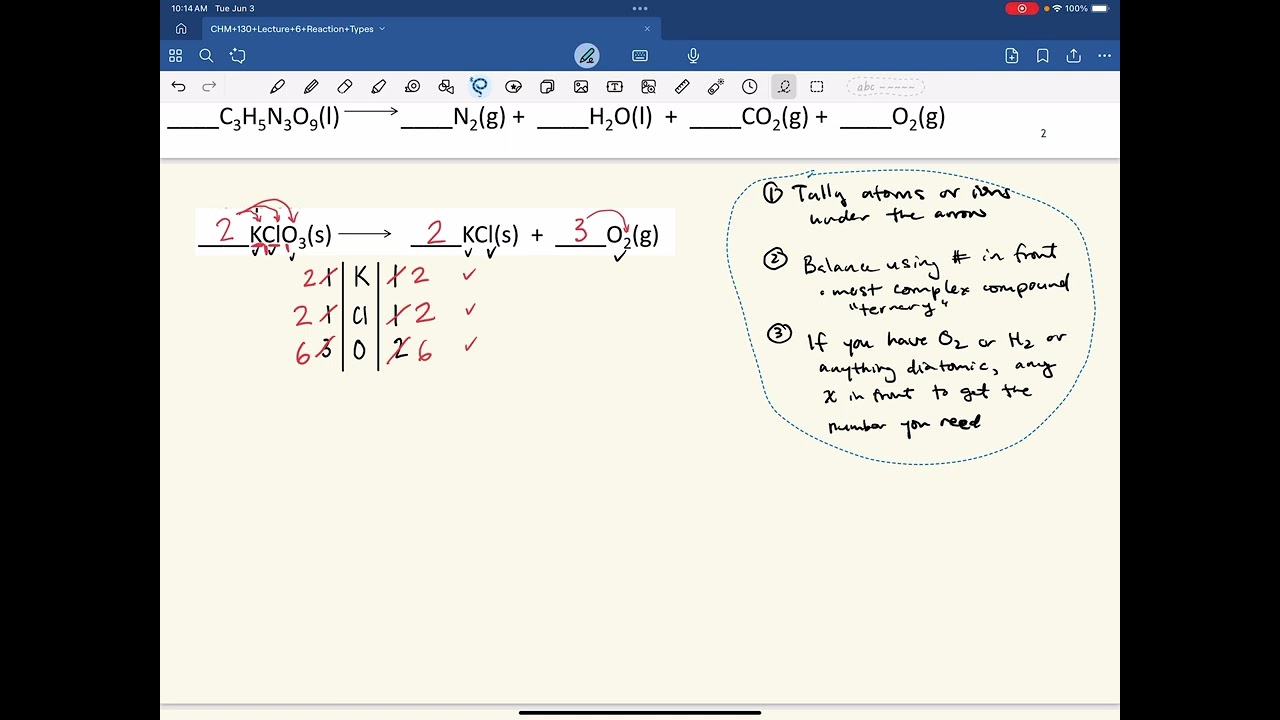Viewport: 1280px width, 720px height.
Task: Add a sticky note
Action: (x=547, y=87)
